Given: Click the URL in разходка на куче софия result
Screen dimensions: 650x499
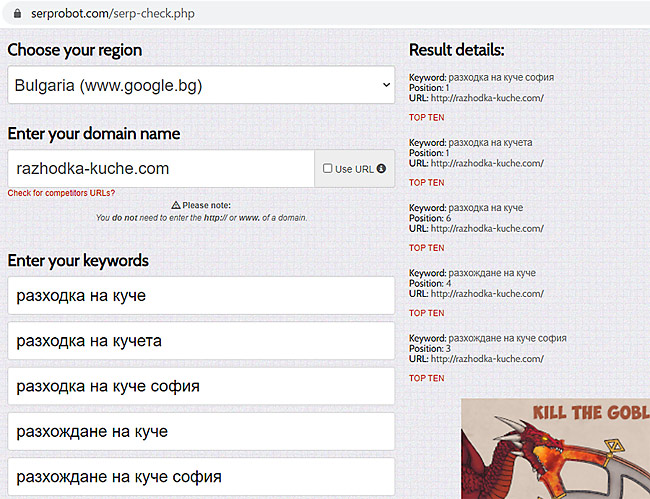Looking at the screenshot, I should click(x=487, y=98).
